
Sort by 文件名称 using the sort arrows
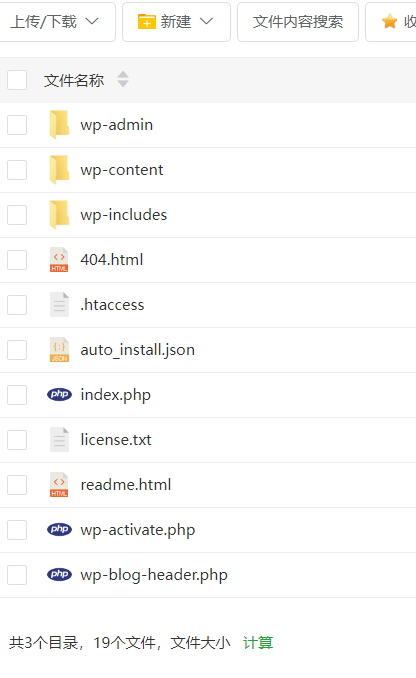tap(123, 80)
